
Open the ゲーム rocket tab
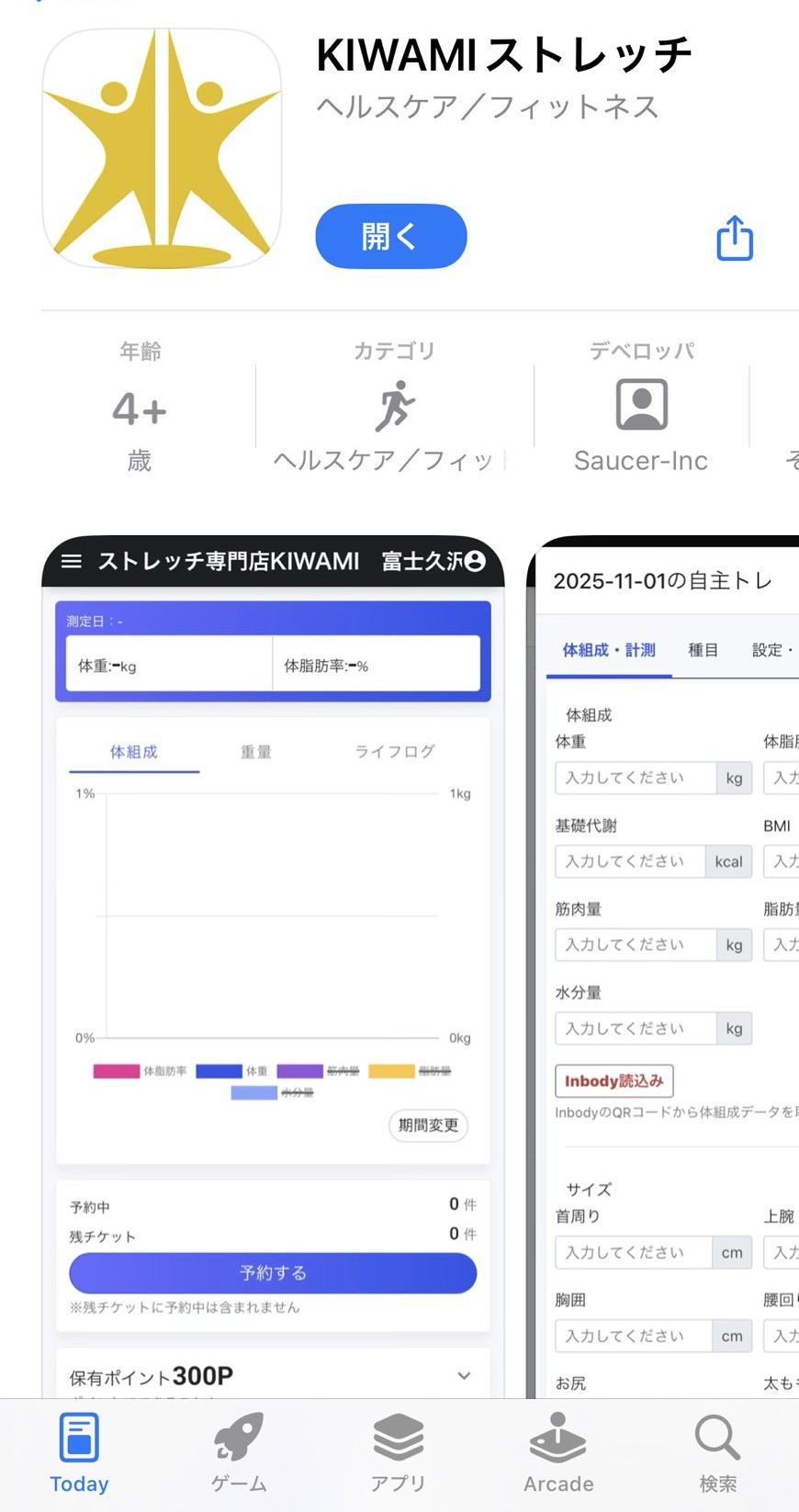pyautogui.click(x=239, y=1452)
